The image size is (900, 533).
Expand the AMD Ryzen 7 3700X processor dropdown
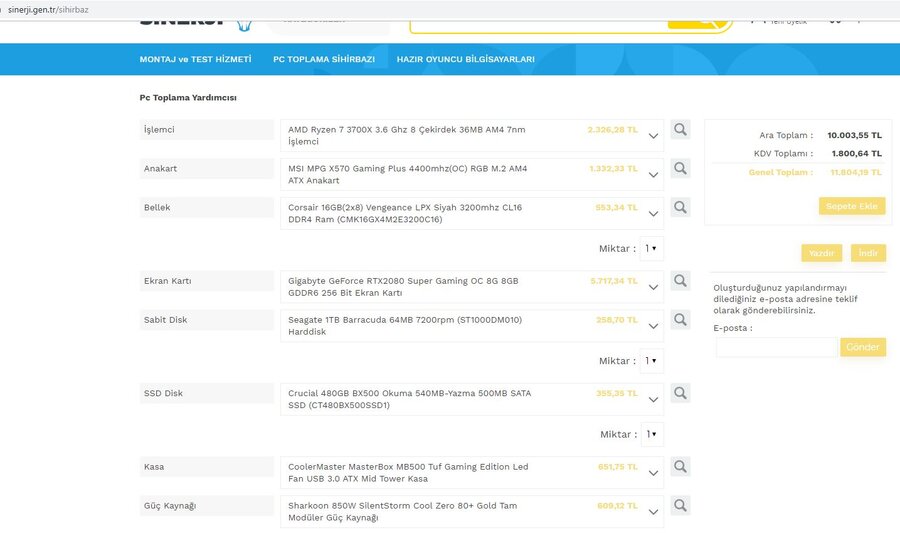coord(653,136)
